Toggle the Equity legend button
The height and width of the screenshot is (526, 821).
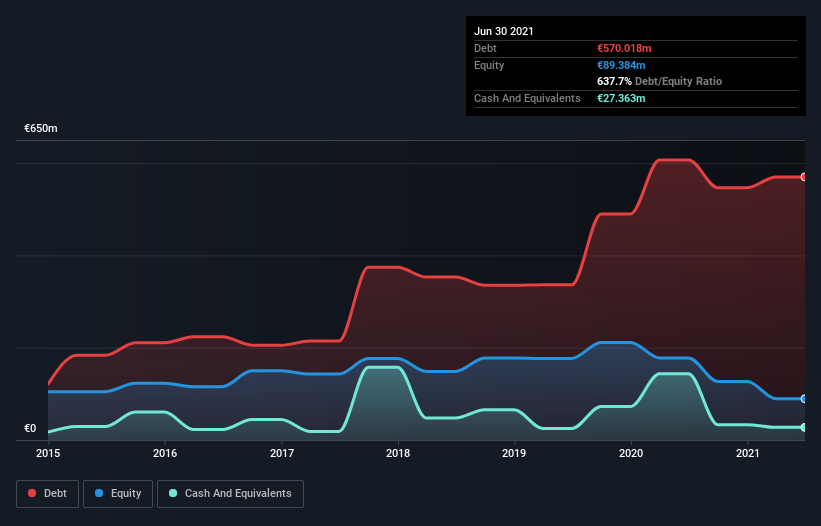tap(118, 494)
